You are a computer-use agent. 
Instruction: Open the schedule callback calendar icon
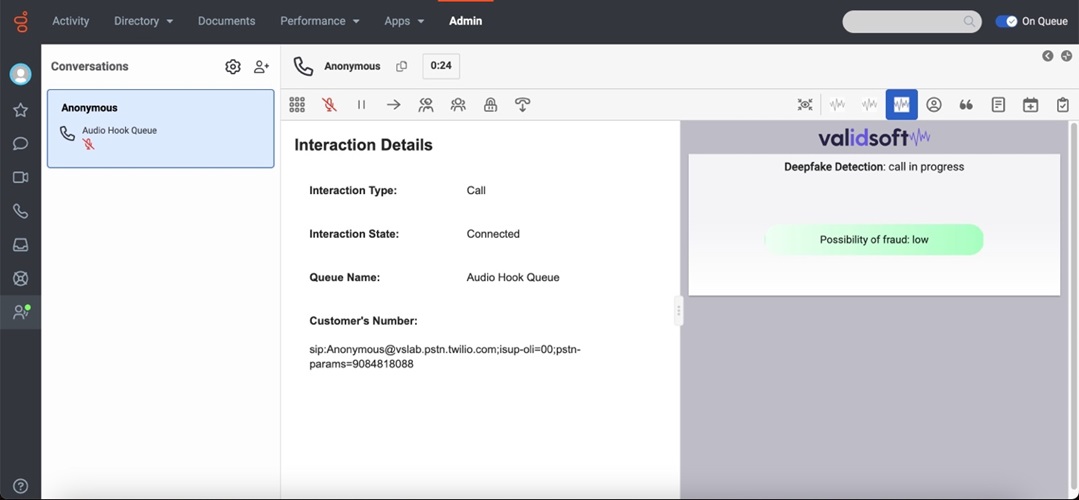pyautogui.click(x=1030, y=104)
